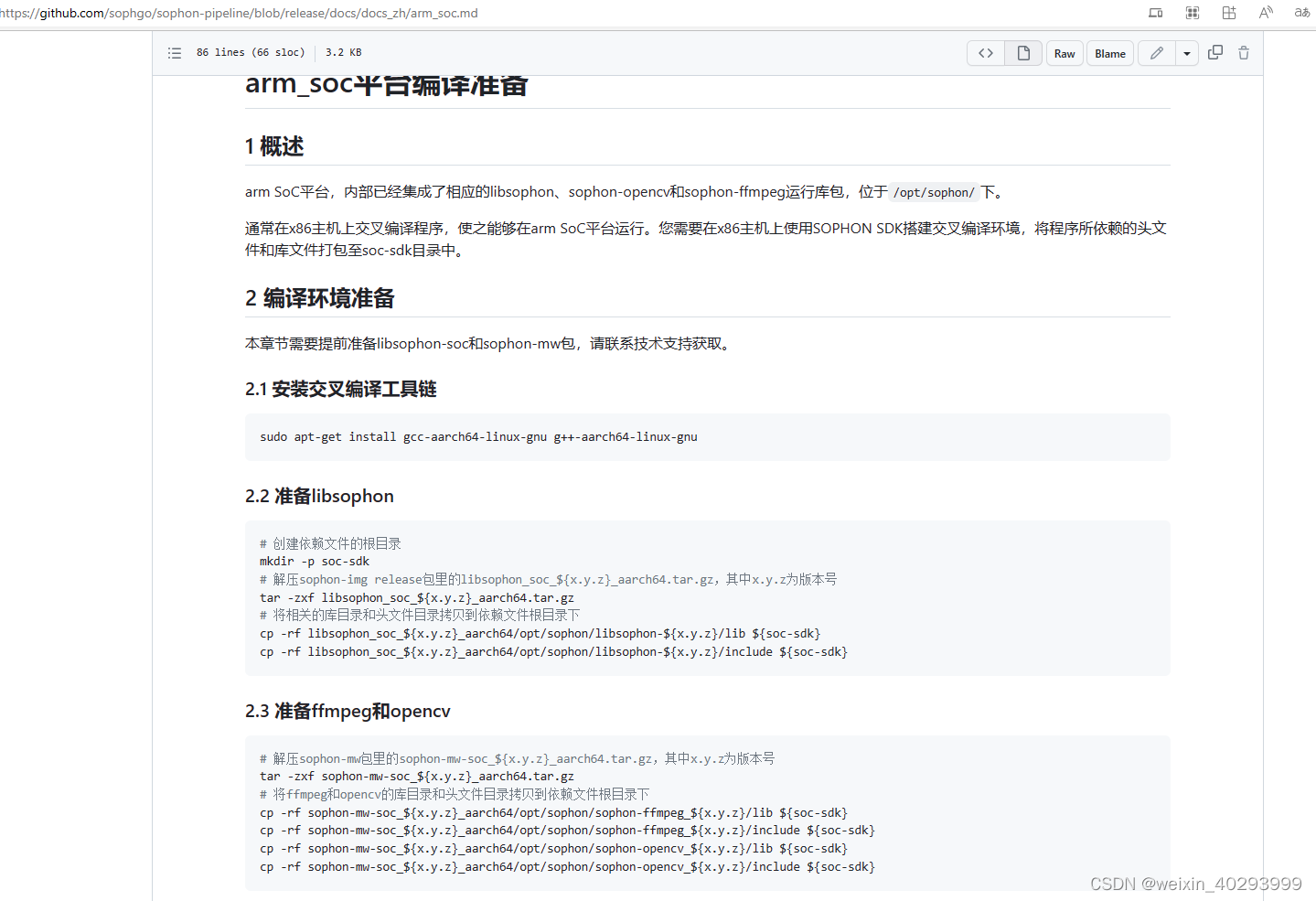Image resolution: width=1316 pixels, height=901 pixels.
Task: Open the browser cast or device icon
Action: coord(1156,13)
